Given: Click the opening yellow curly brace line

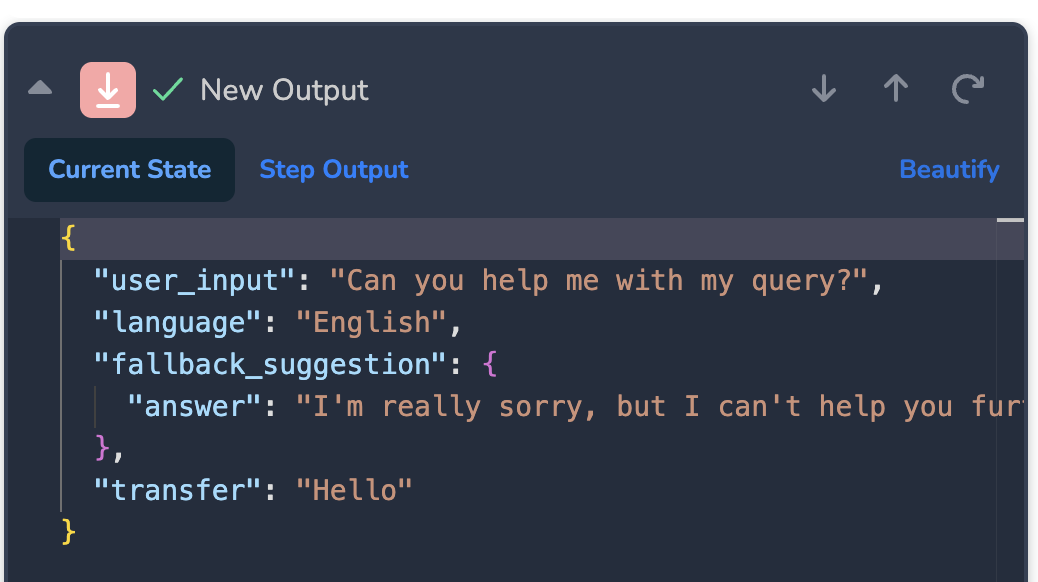Looking at the screenshot, I should (x=68, y=239).
